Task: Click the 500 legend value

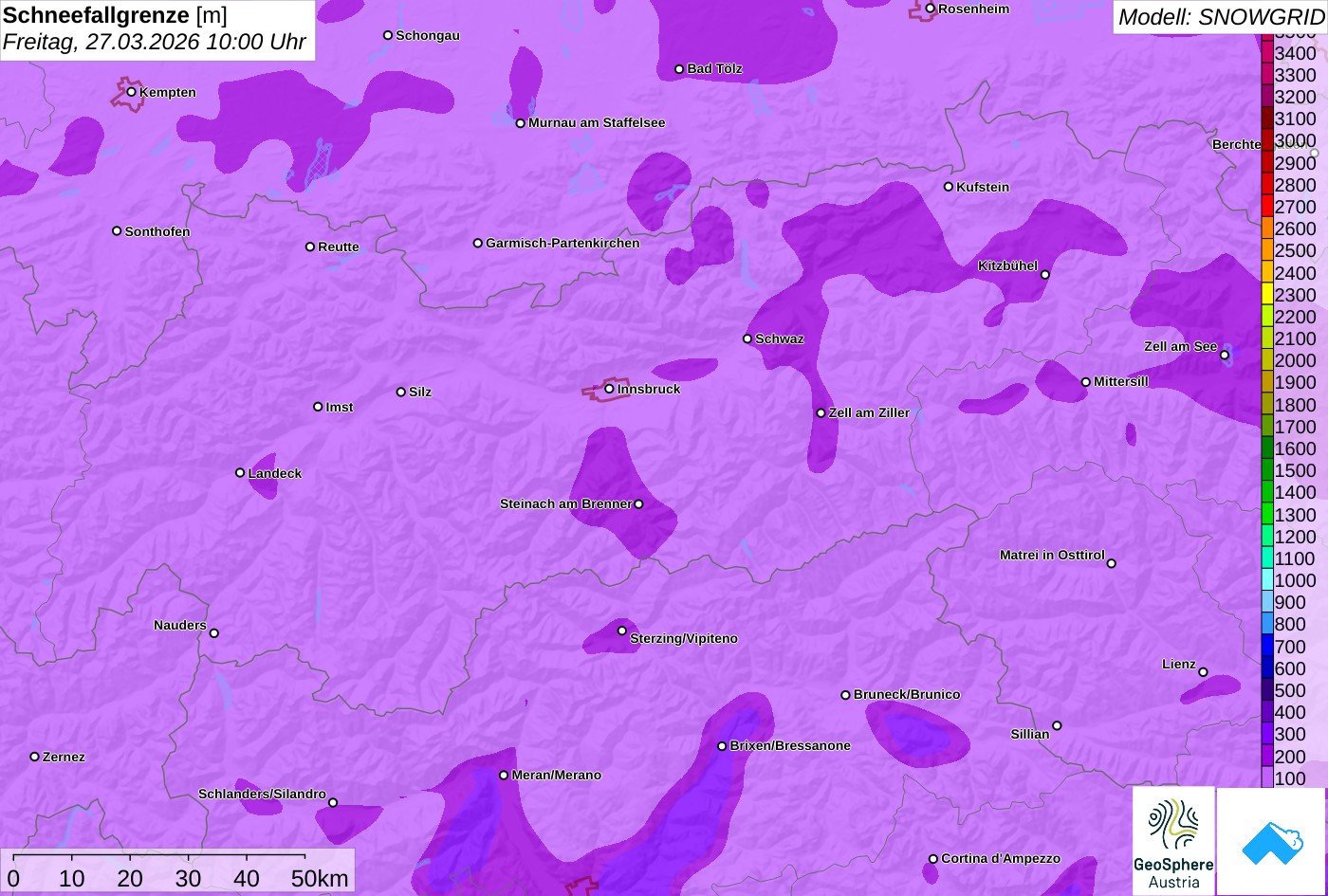Action: [x=1290, y=690]
